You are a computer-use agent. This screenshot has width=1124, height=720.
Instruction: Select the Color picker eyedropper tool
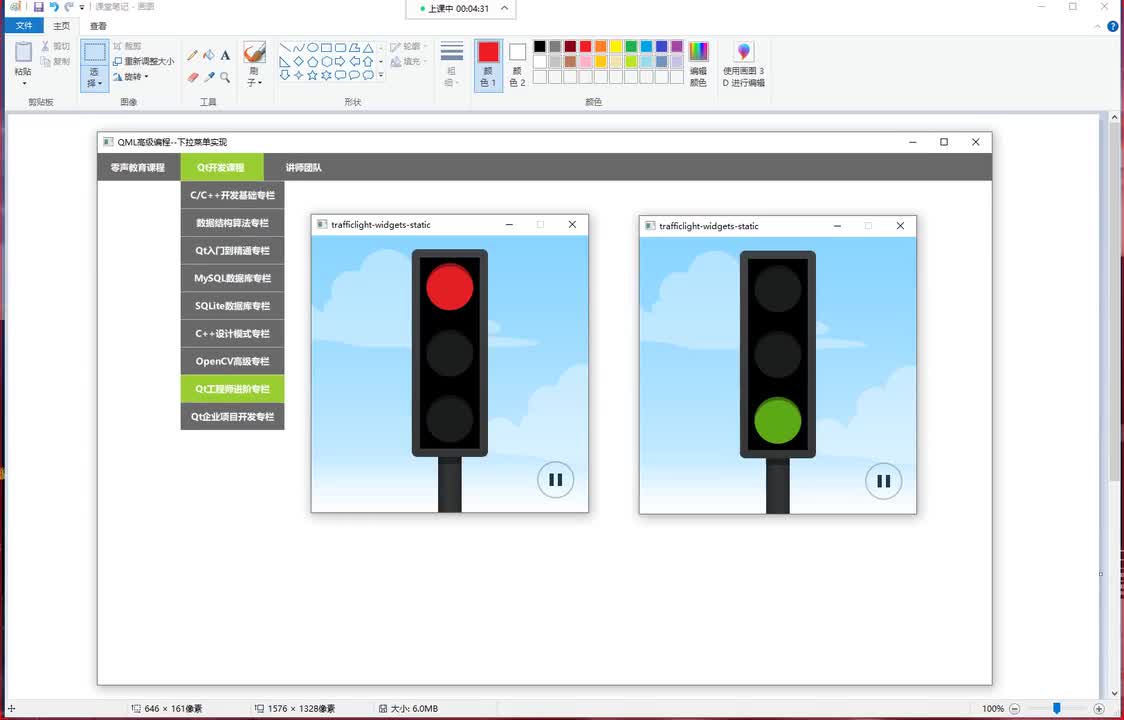click(209, 77)
